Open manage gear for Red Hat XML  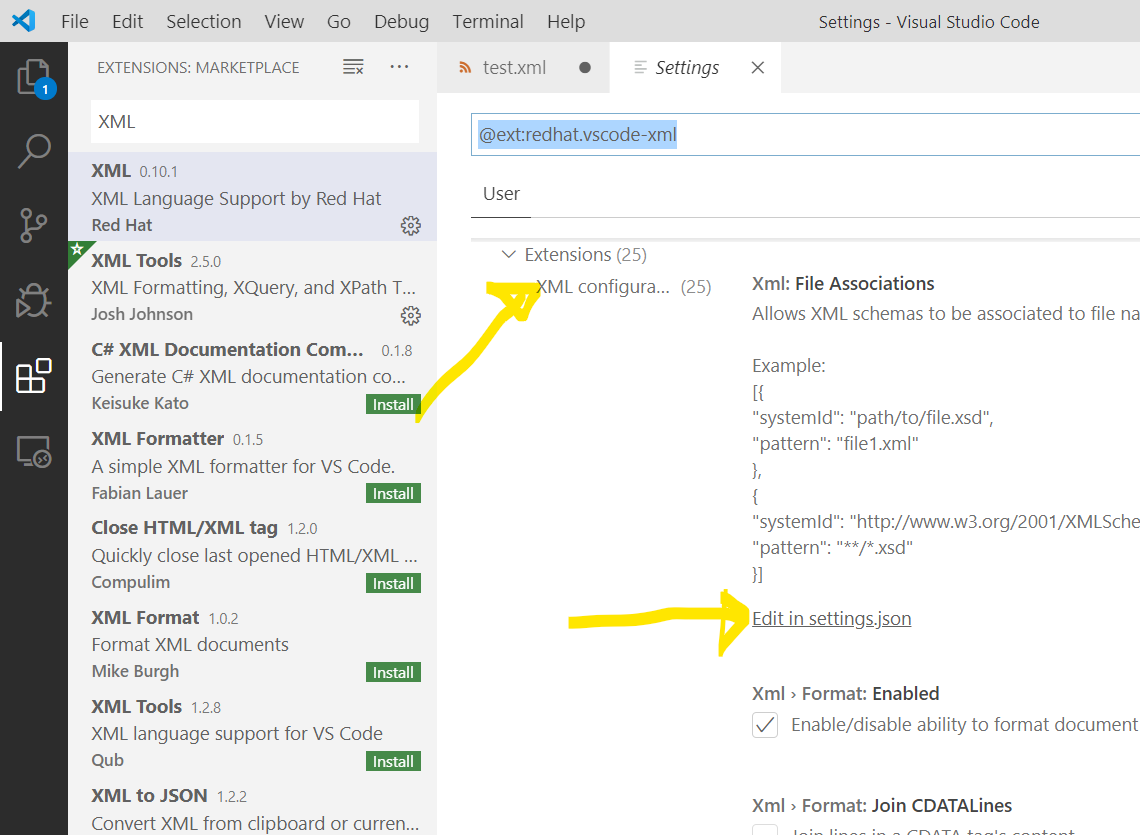[411, 225]
